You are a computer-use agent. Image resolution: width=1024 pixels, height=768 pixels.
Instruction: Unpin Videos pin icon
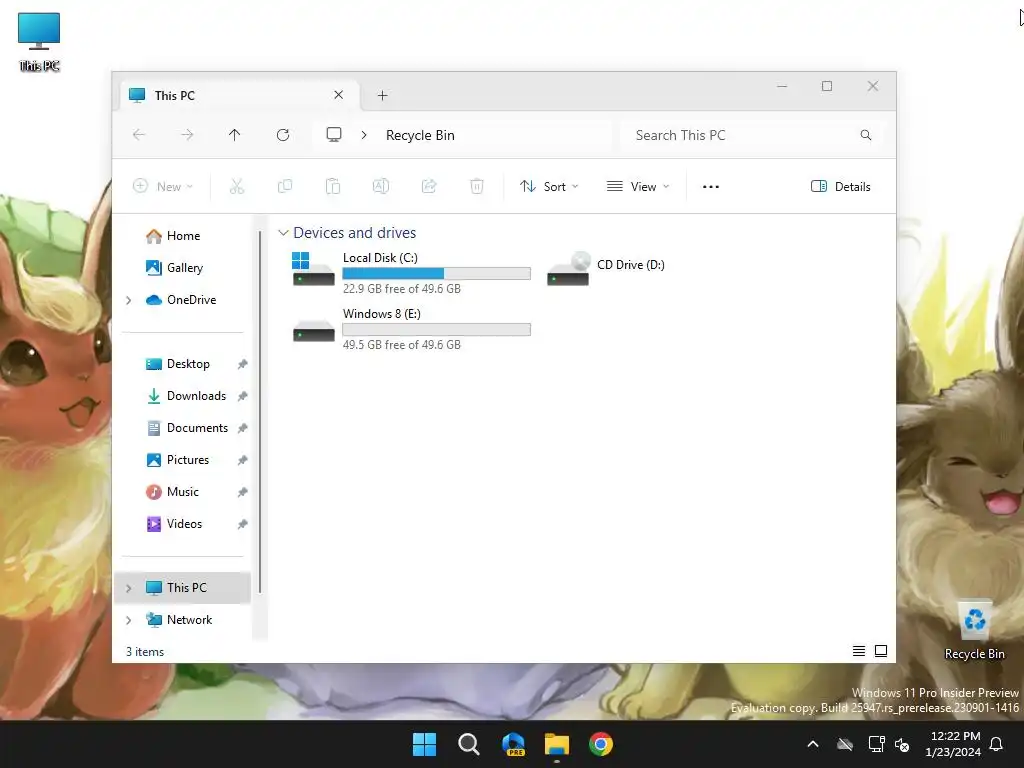(242, 524)
